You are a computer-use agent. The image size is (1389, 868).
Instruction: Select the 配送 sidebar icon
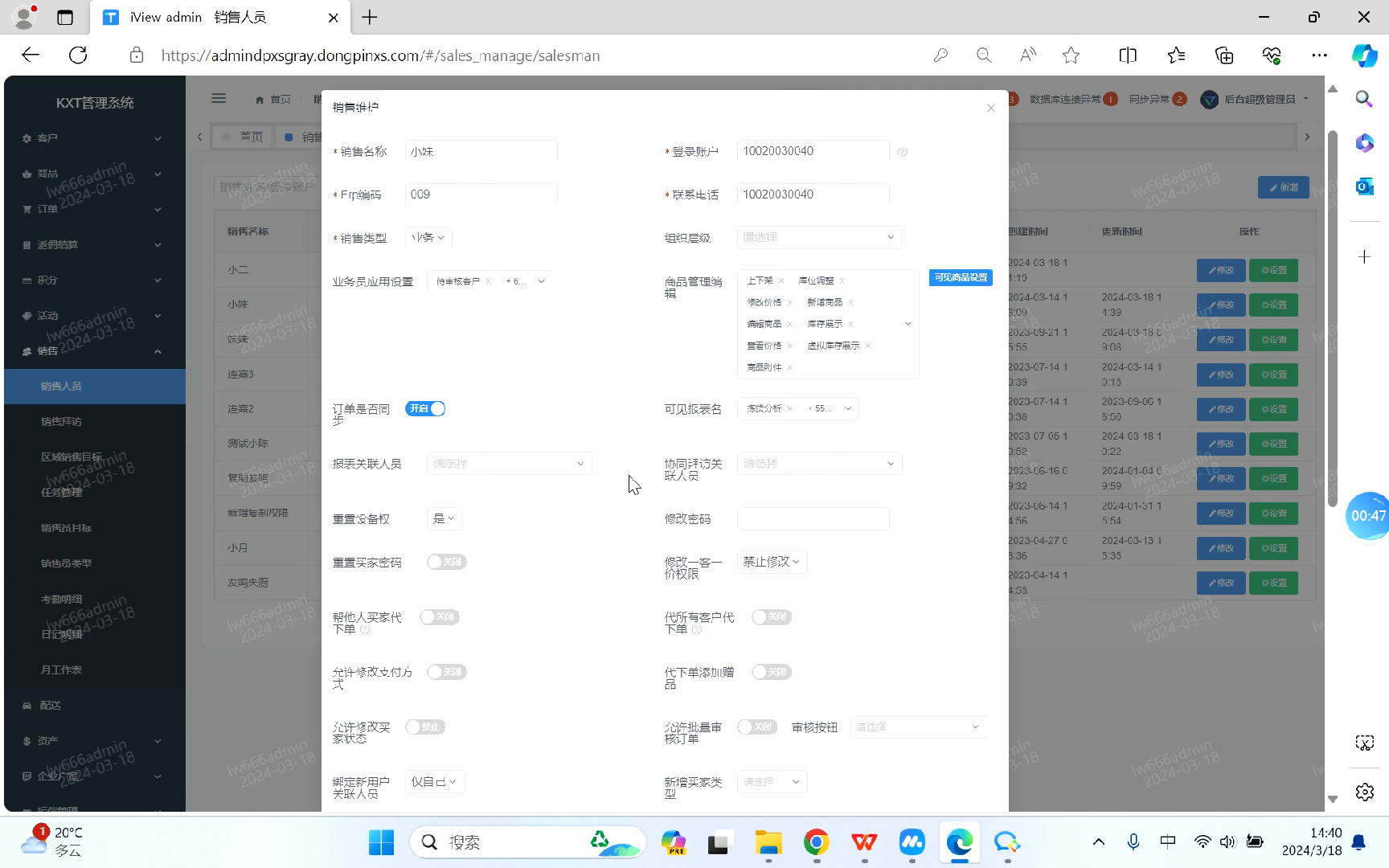click(27, 705)
